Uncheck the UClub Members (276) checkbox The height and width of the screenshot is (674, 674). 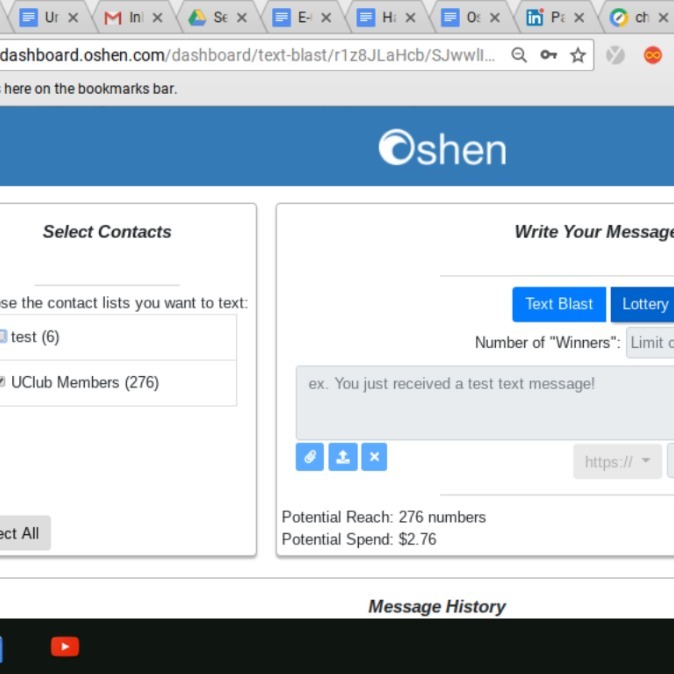tap(2, 382)
